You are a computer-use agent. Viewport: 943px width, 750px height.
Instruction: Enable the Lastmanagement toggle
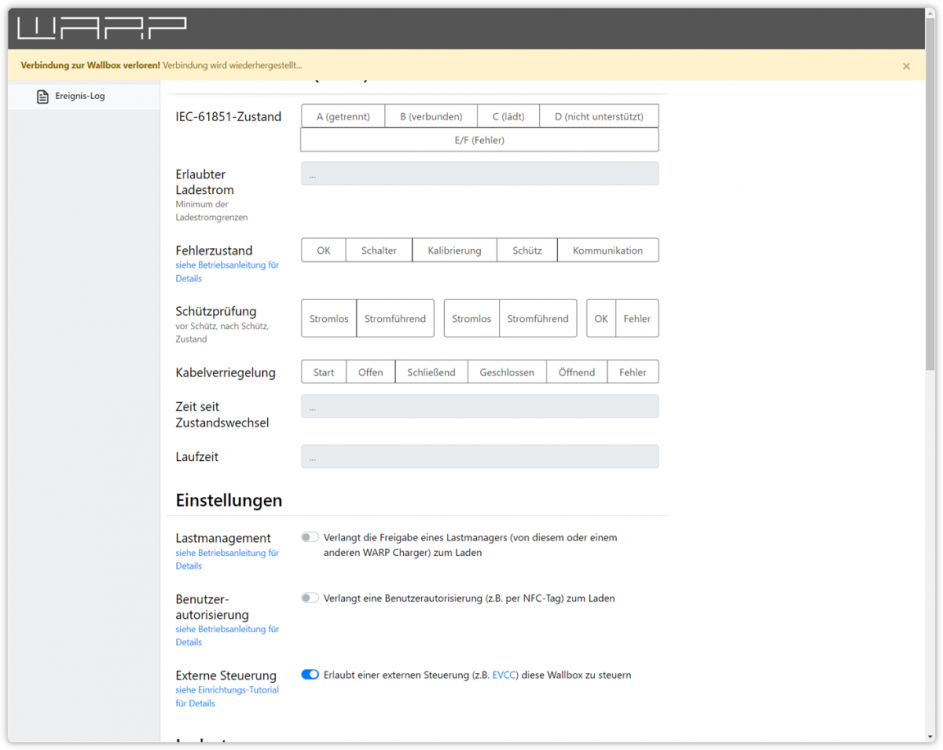[310, 536]
